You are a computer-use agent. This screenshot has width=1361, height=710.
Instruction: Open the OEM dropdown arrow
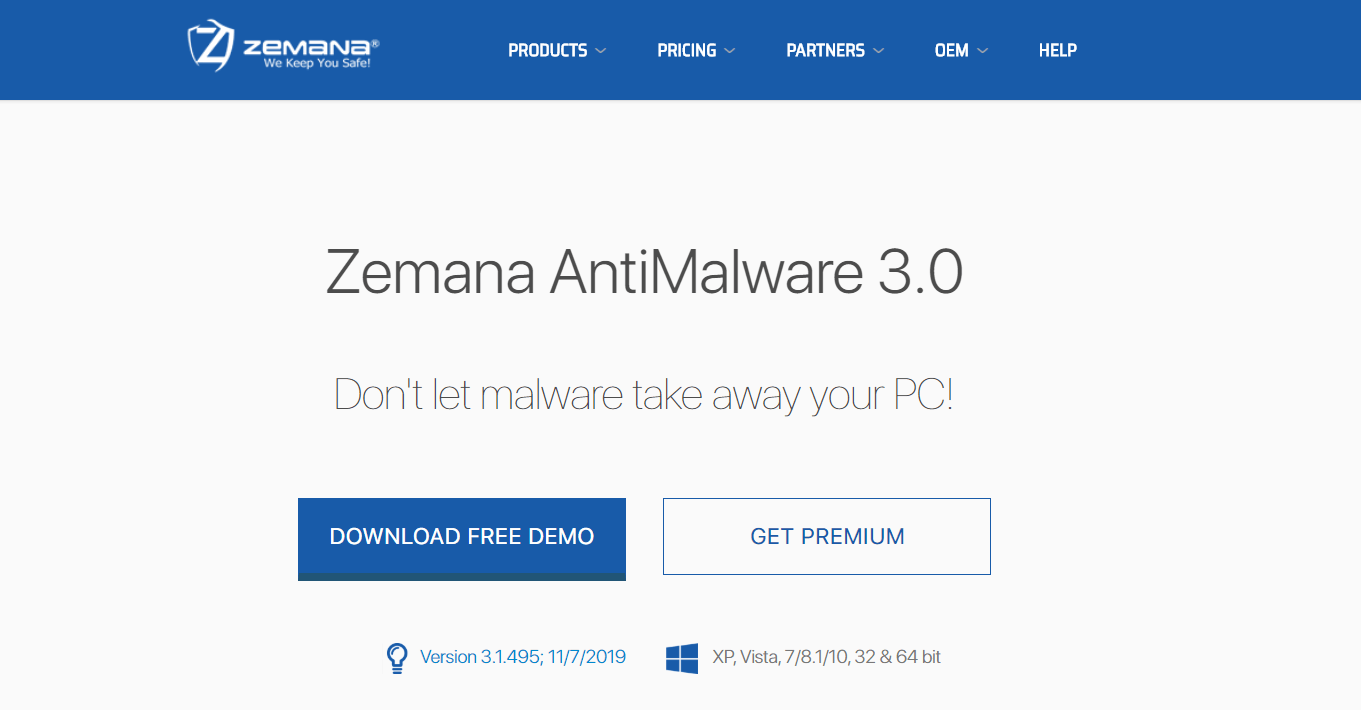click(982, 50)
